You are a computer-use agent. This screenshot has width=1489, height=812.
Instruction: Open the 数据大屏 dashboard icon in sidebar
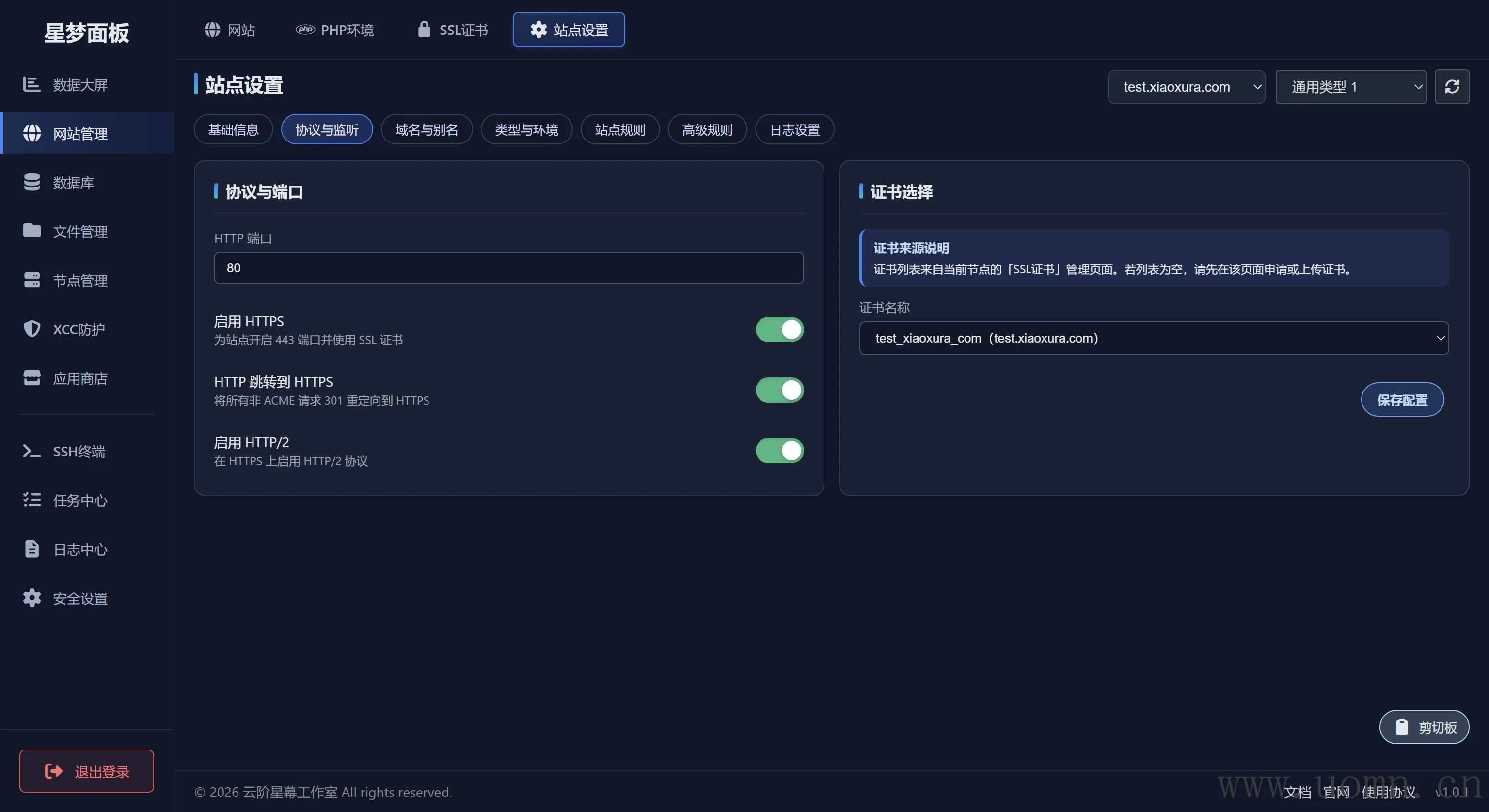point(32,84)
